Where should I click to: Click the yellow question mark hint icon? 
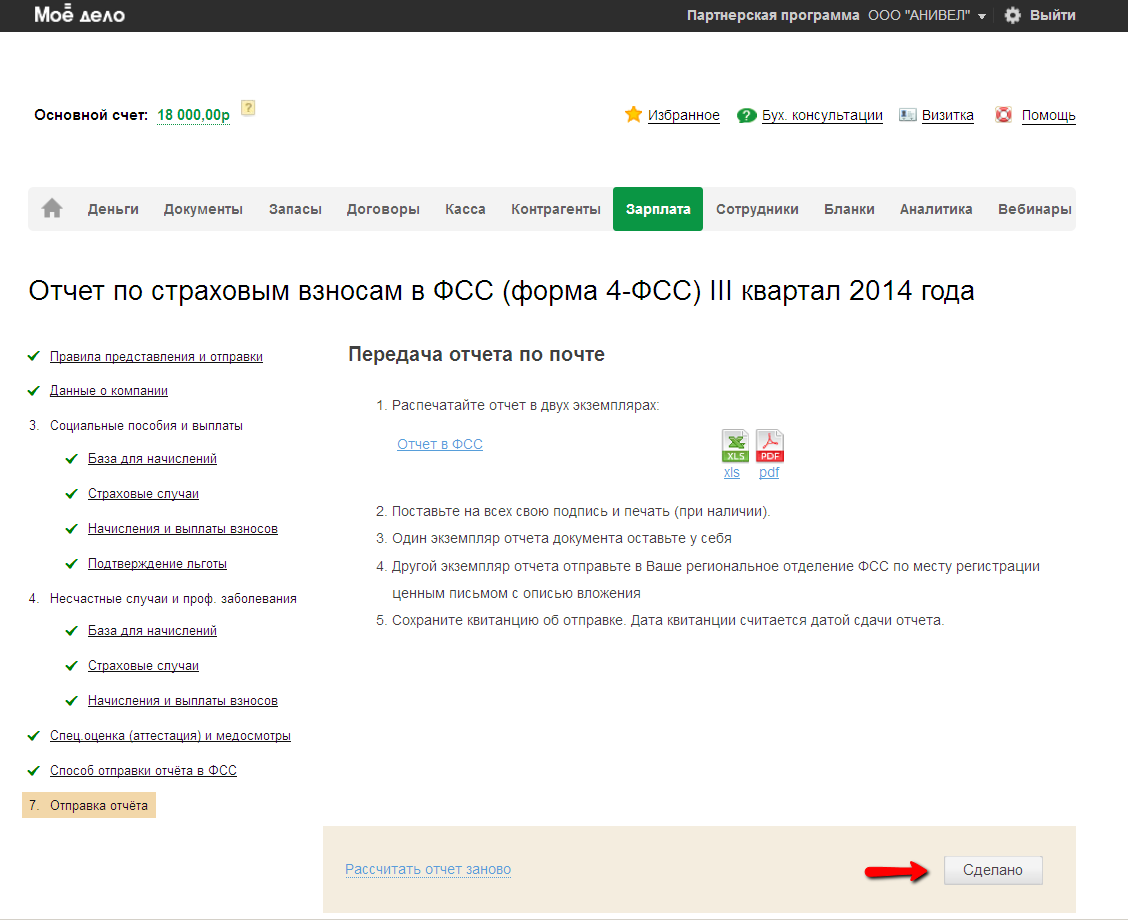coord(248,108)
